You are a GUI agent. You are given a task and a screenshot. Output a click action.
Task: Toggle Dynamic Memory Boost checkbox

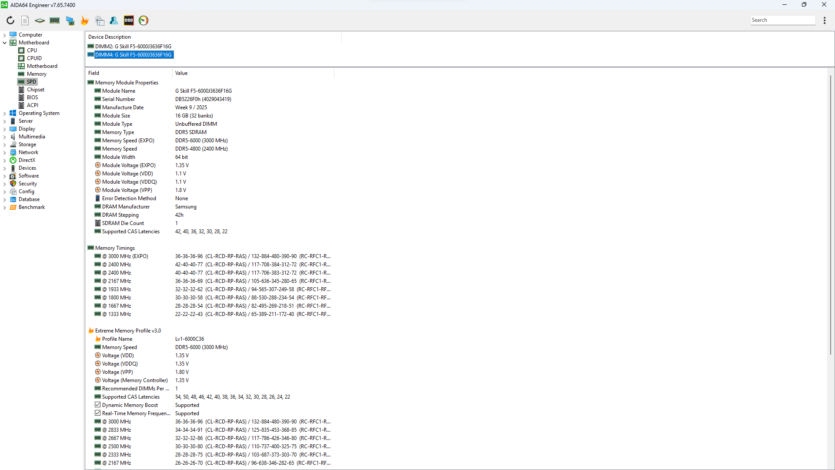tap(97, 405)
